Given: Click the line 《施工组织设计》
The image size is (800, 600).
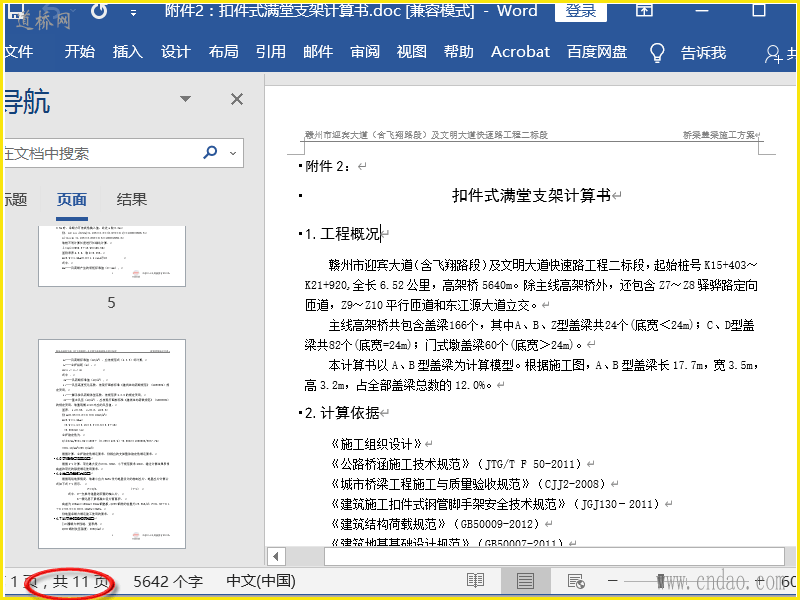Looking at the screenshot, I should coord(377,444).
